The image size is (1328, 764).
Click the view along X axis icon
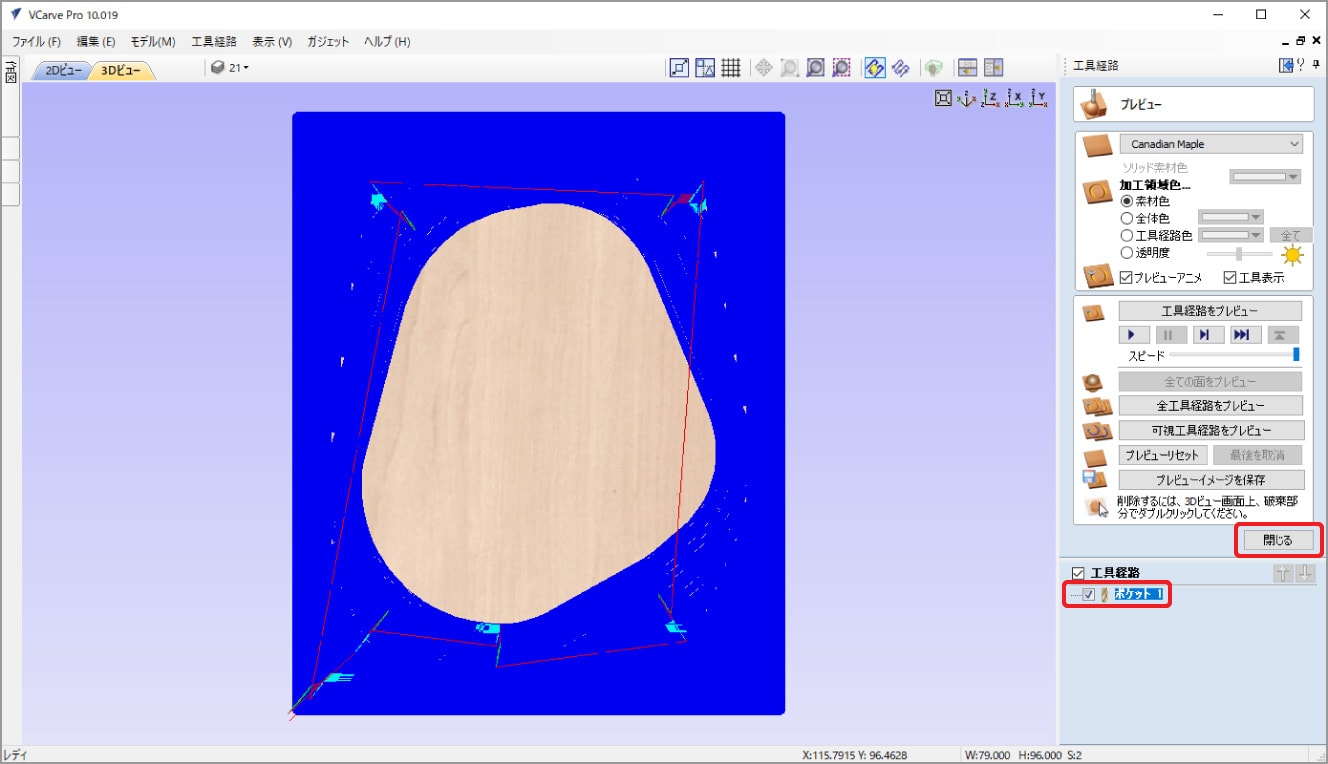pos(1015,98)
